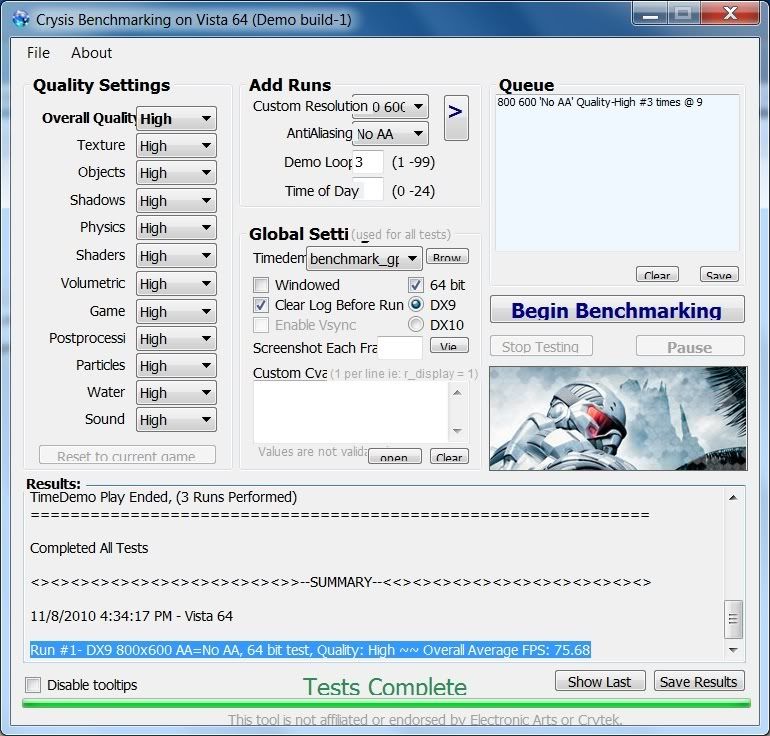This screenshot has width=770, height=736.
Task: Add run to queue with arrow button
Action: pyautogui.click(x=456, y=118)
